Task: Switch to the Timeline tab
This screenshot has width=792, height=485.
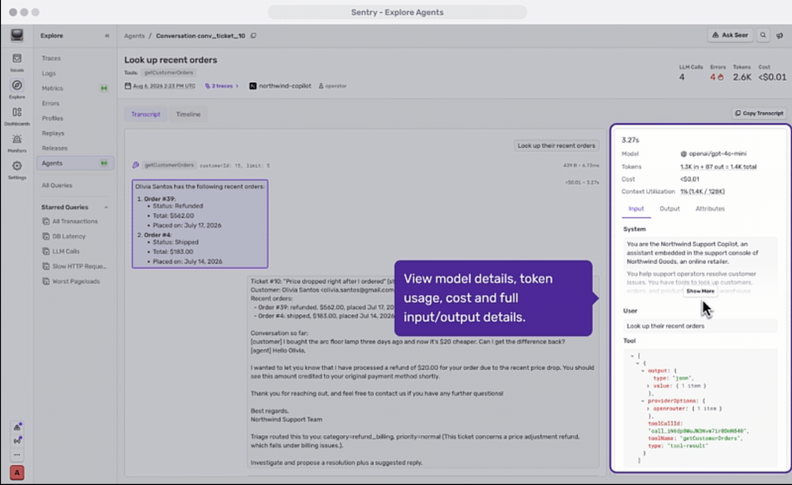Action: point(188,114)
